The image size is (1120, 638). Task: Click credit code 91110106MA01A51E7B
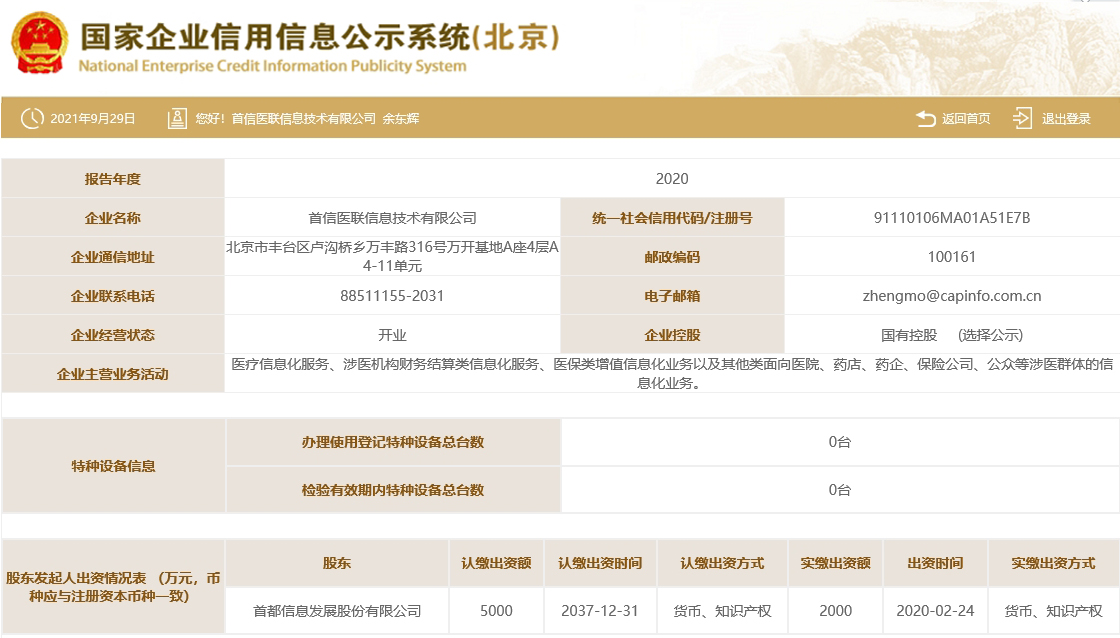(x=951, y=218)
